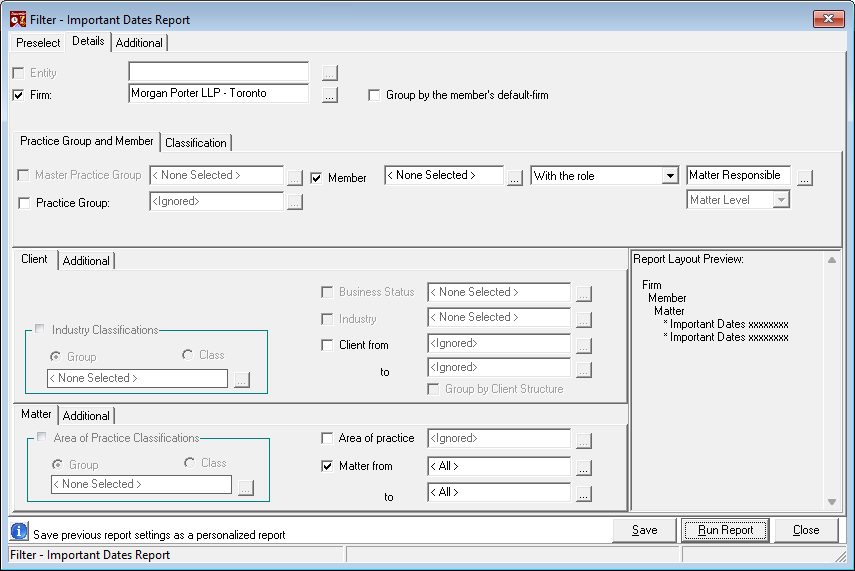Image resolution: width=855 pixels, height=571 pixels.
Task: Browse Industry options
Action: pos(583,320)
